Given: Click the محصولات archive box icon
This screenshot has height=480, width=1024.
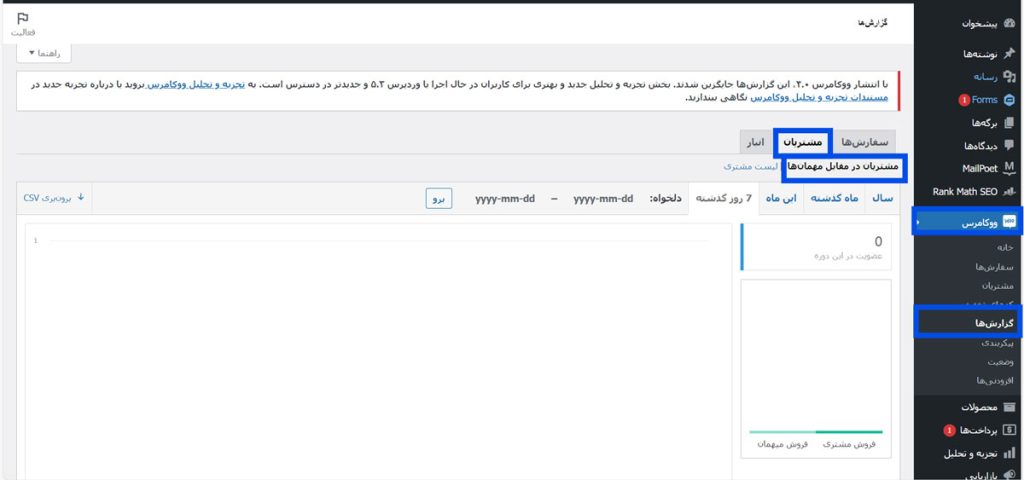Looking at the screenshot, I should [x=1009, y=407].
